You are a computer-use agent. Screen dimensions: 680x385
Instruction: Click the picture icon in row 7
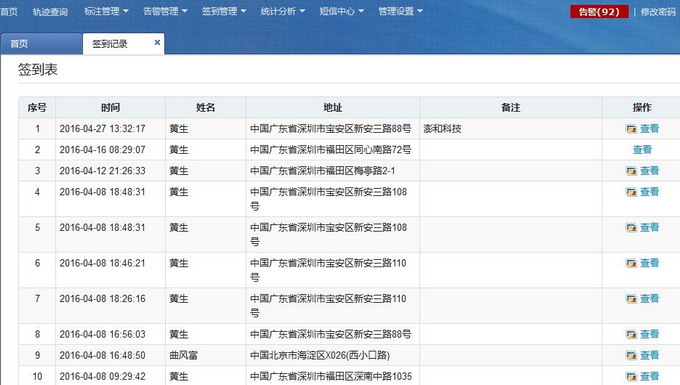click(631, 299)
